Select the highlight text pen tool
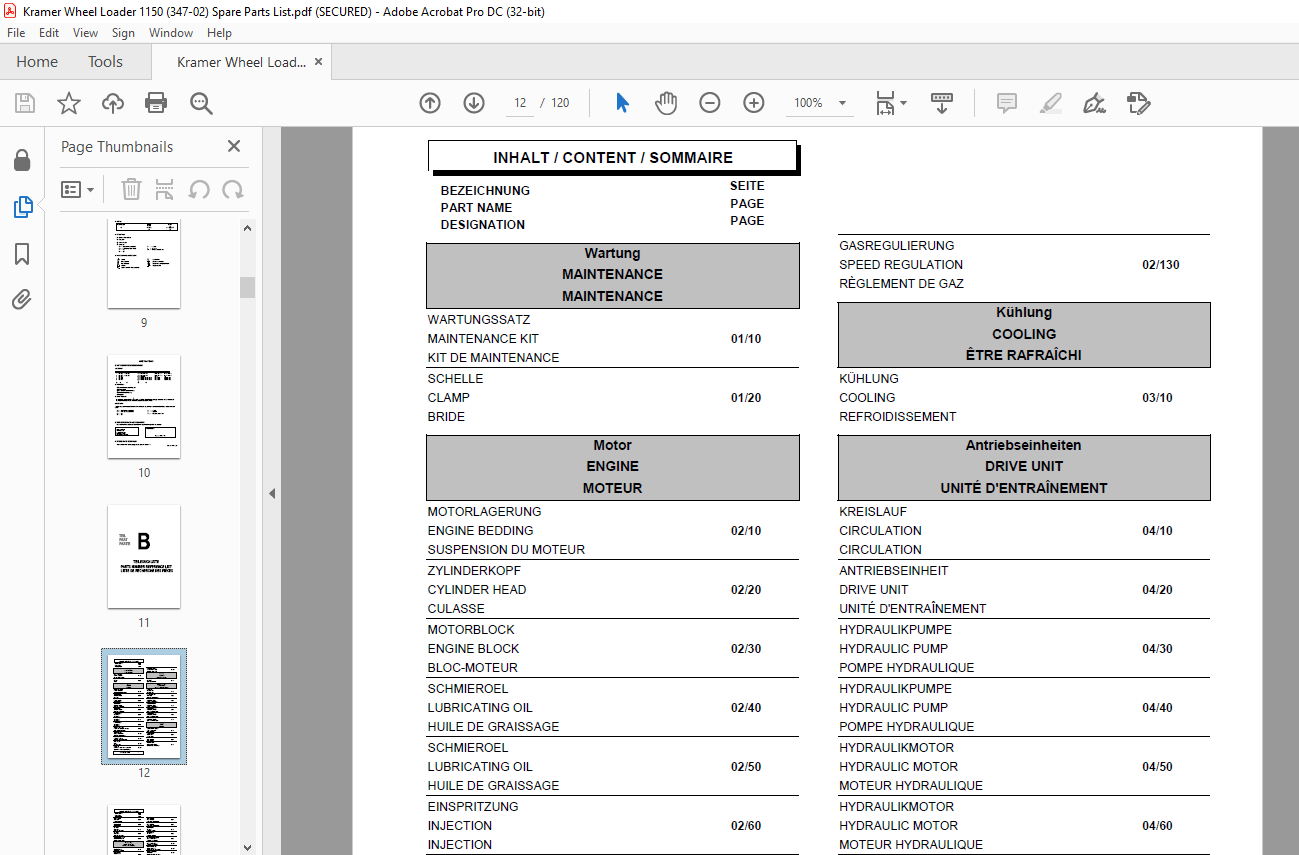 [1050, 103]
